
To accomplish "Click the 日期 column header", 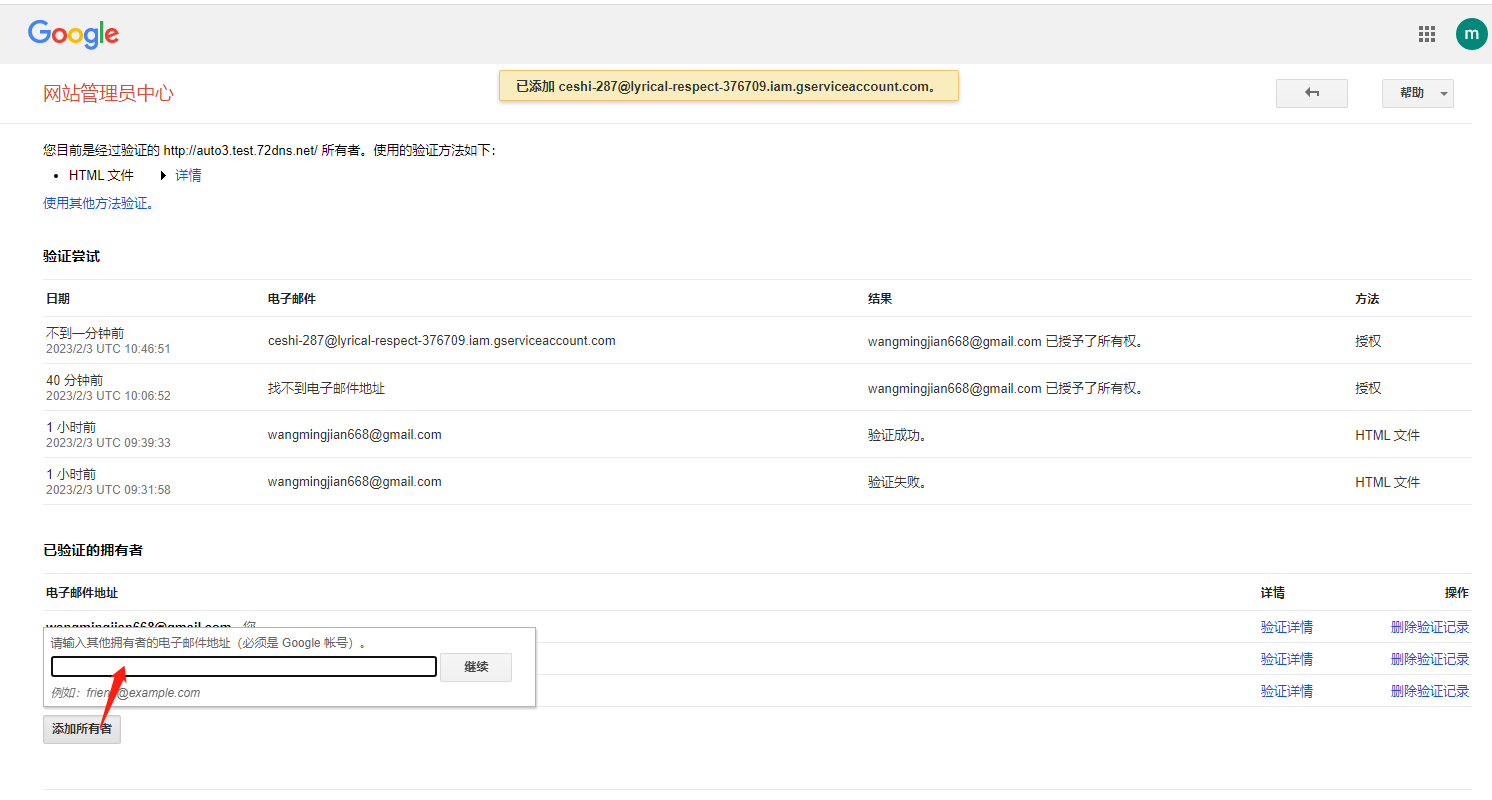I will point(58,299).
